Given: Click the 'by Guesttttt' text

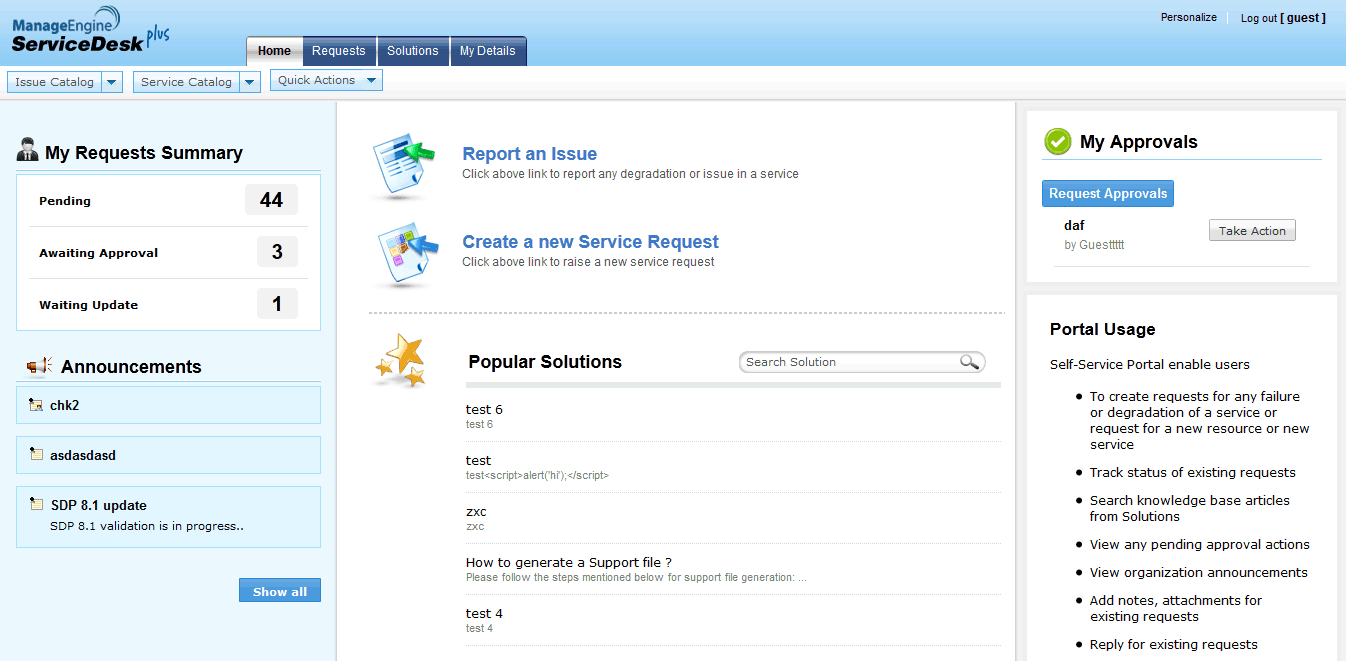Looking at the screenshot, I should (x=1094, y=244).
